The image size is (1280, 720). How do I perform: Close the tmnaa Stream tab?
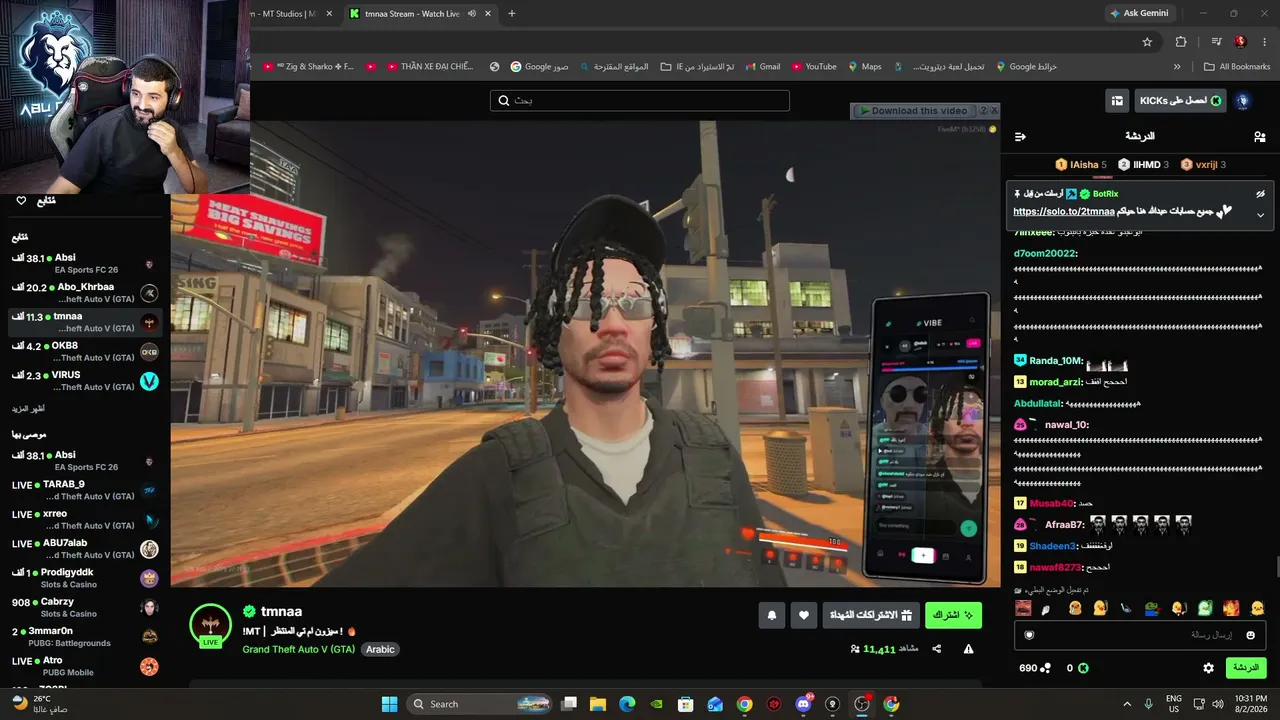pyautogui.click(x=487, y=13)
